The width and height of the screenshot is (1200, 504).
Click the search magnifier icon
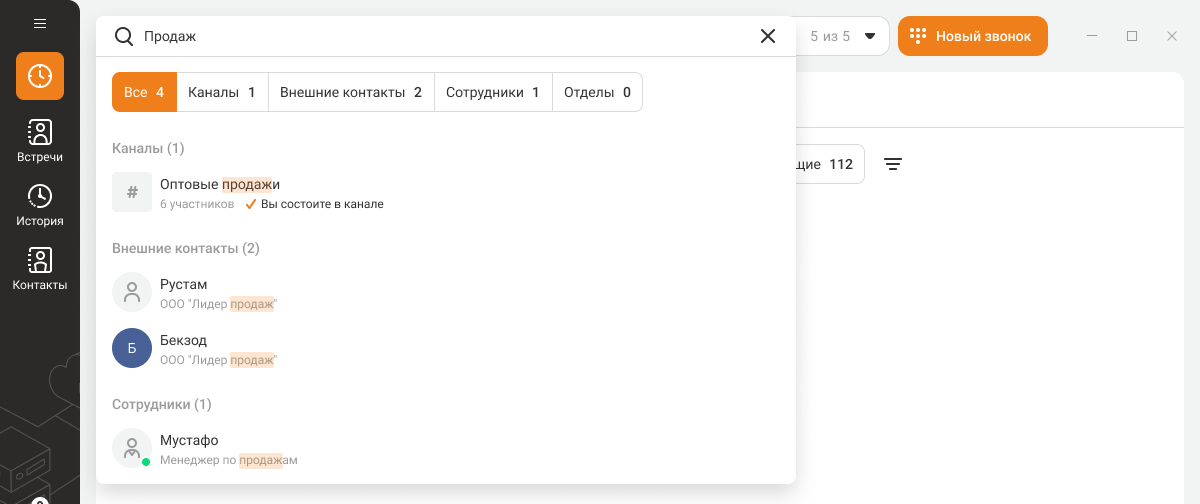click(124, 36)
